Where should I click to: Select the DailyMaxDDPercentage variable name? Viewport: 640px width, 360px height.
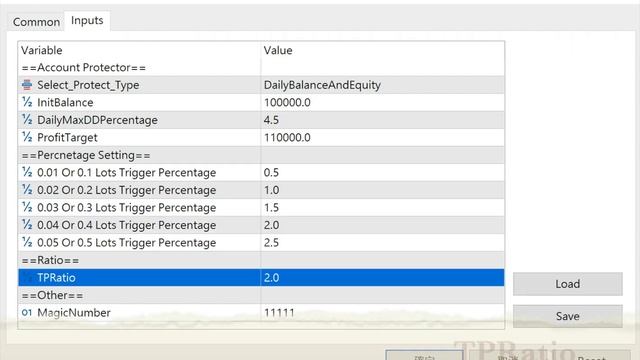tap(97, 120)
